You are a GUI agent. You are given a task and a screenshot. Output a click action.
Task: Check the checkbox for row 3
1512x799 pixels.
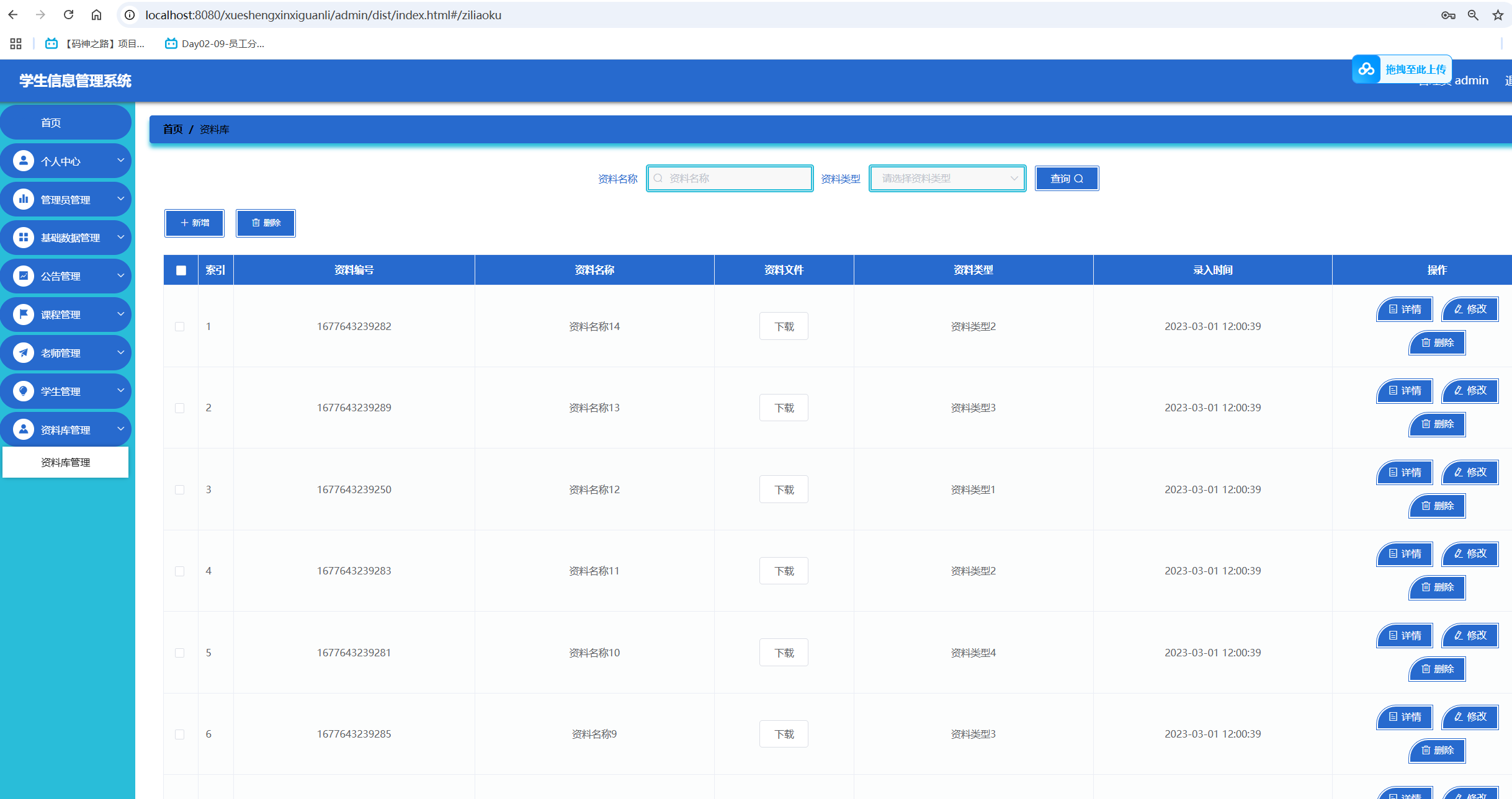click(x=180, y=489)
